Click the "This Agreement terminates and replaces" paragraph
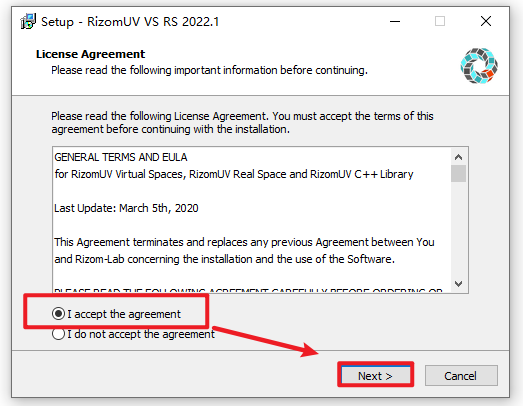 (244, 251)
